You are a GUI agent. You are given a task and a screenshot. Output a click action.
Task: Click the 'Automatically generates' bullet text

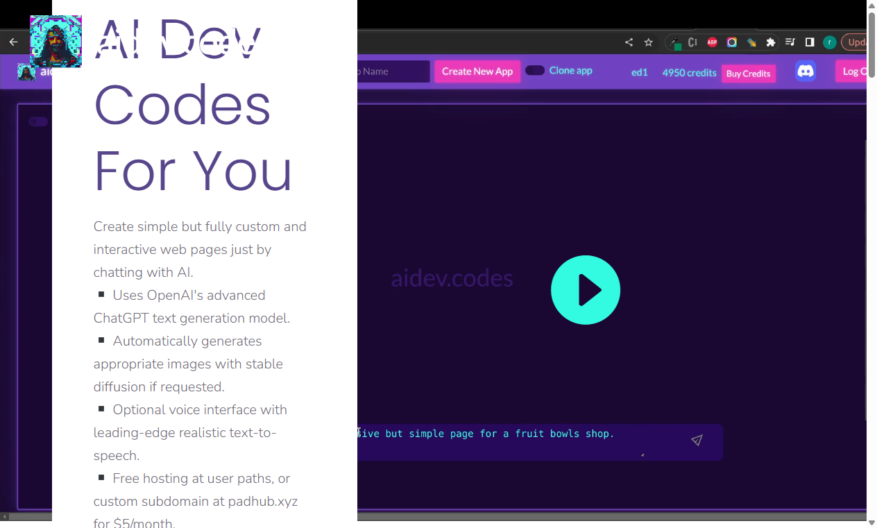pos(187,341)
